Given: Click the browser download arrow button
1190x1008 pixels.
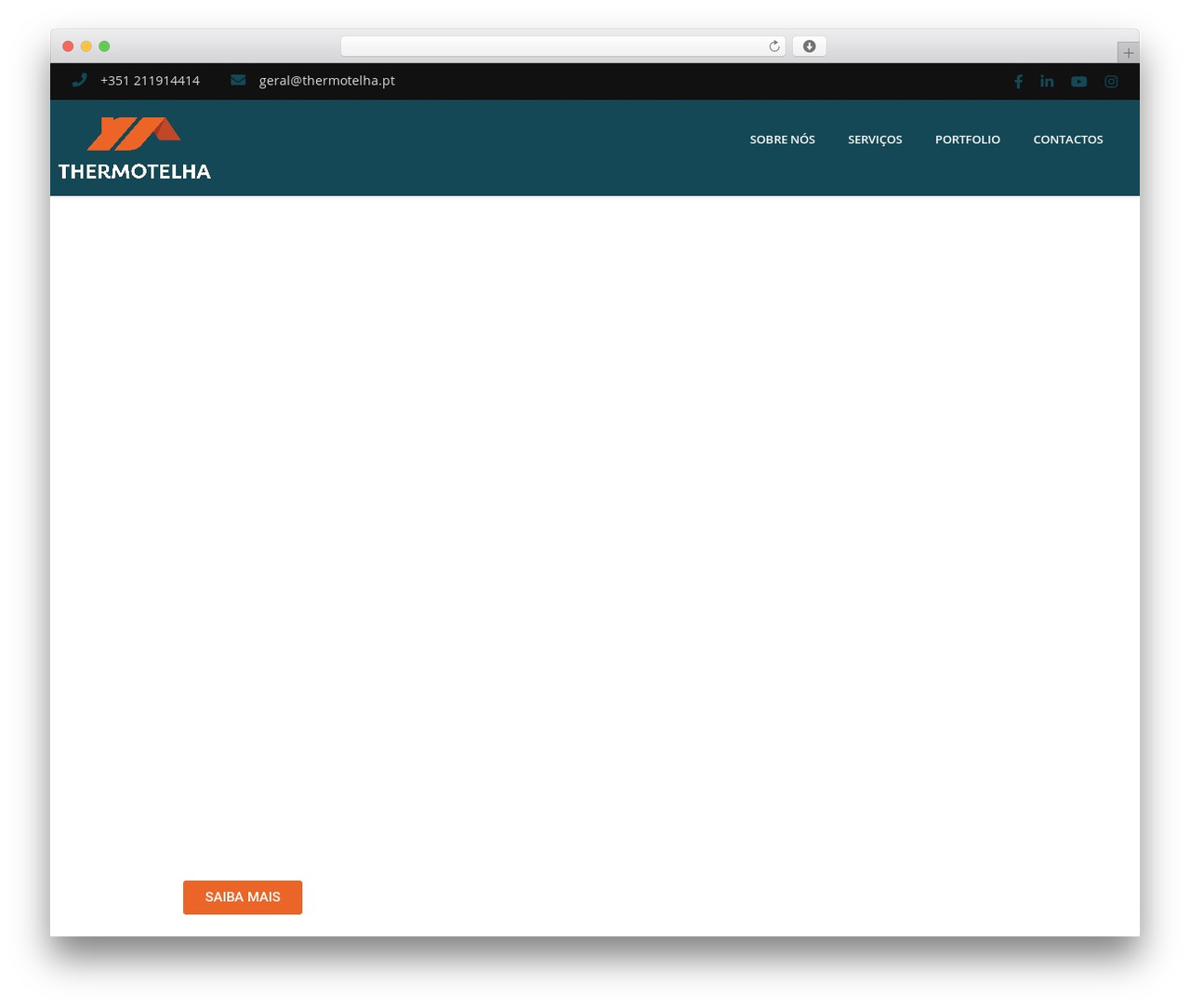Looking at the screenshot, I should (x=809, y=46).
